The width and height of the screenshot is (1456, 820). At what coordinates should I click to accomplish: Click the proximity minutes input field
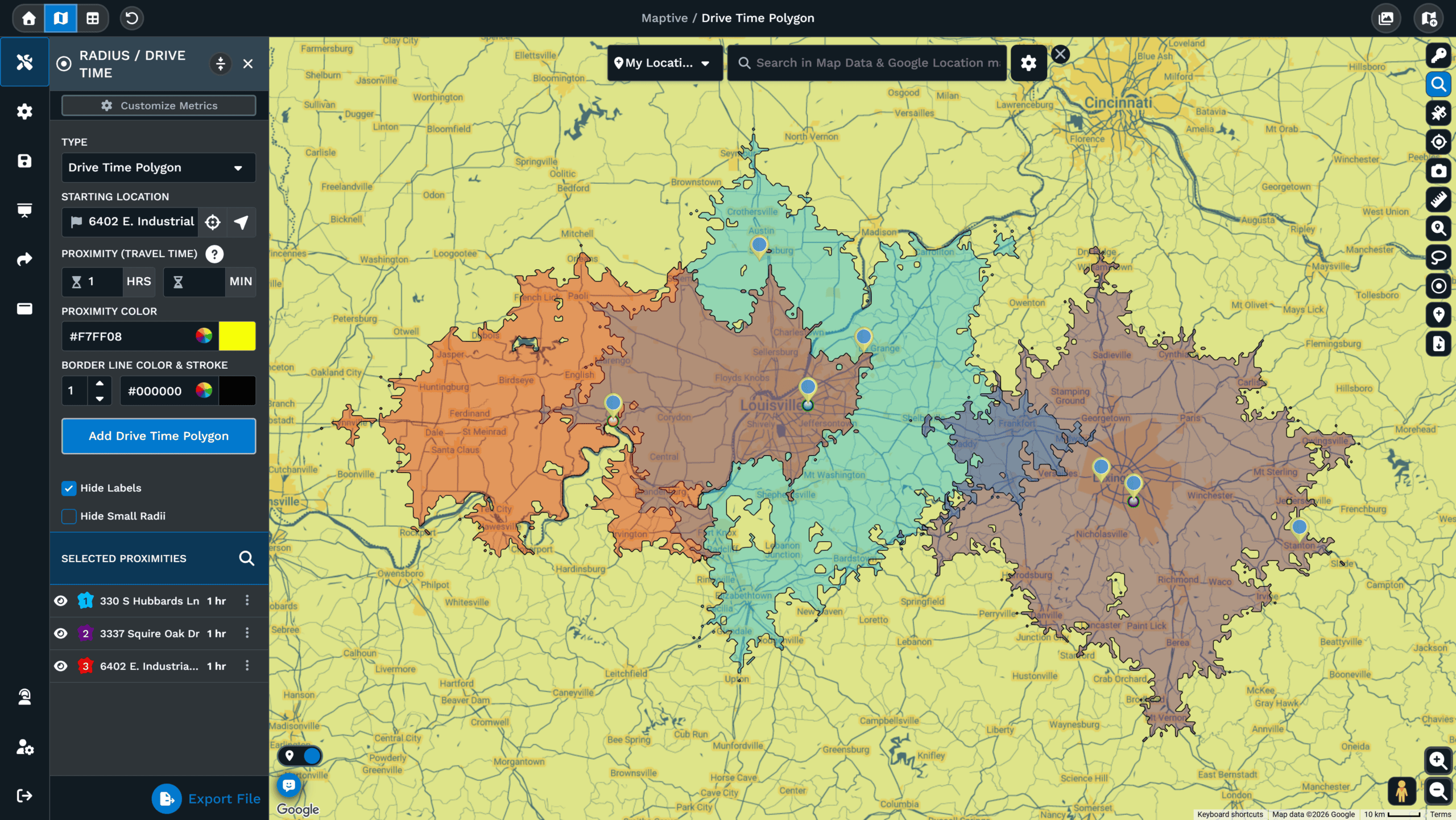coord(195,282)
